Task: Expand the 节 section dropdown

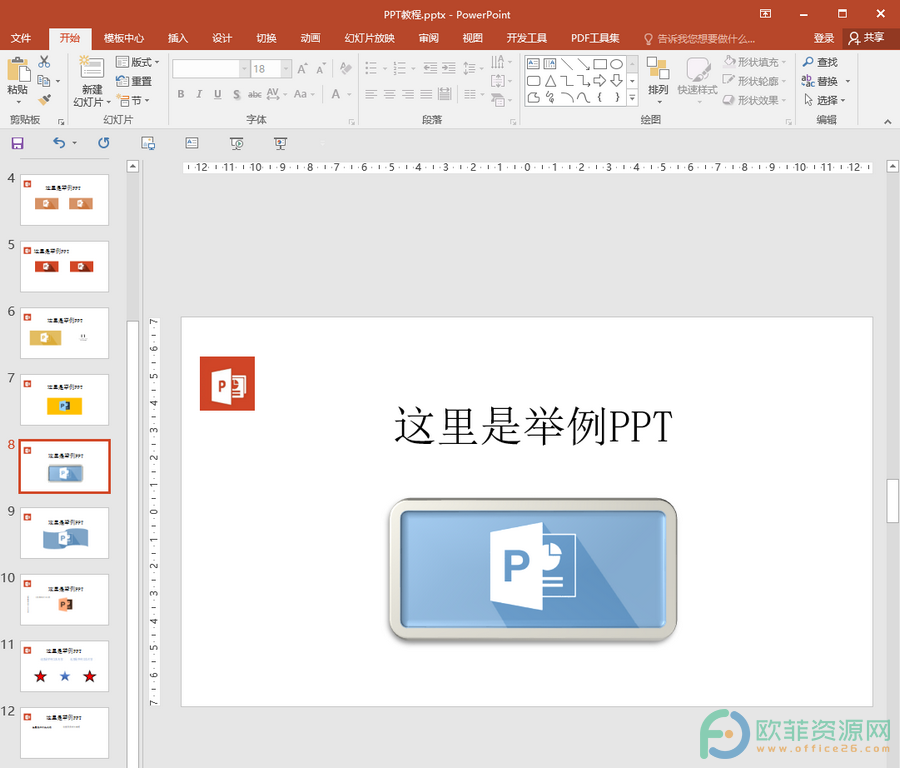Action: pos(133,100)
